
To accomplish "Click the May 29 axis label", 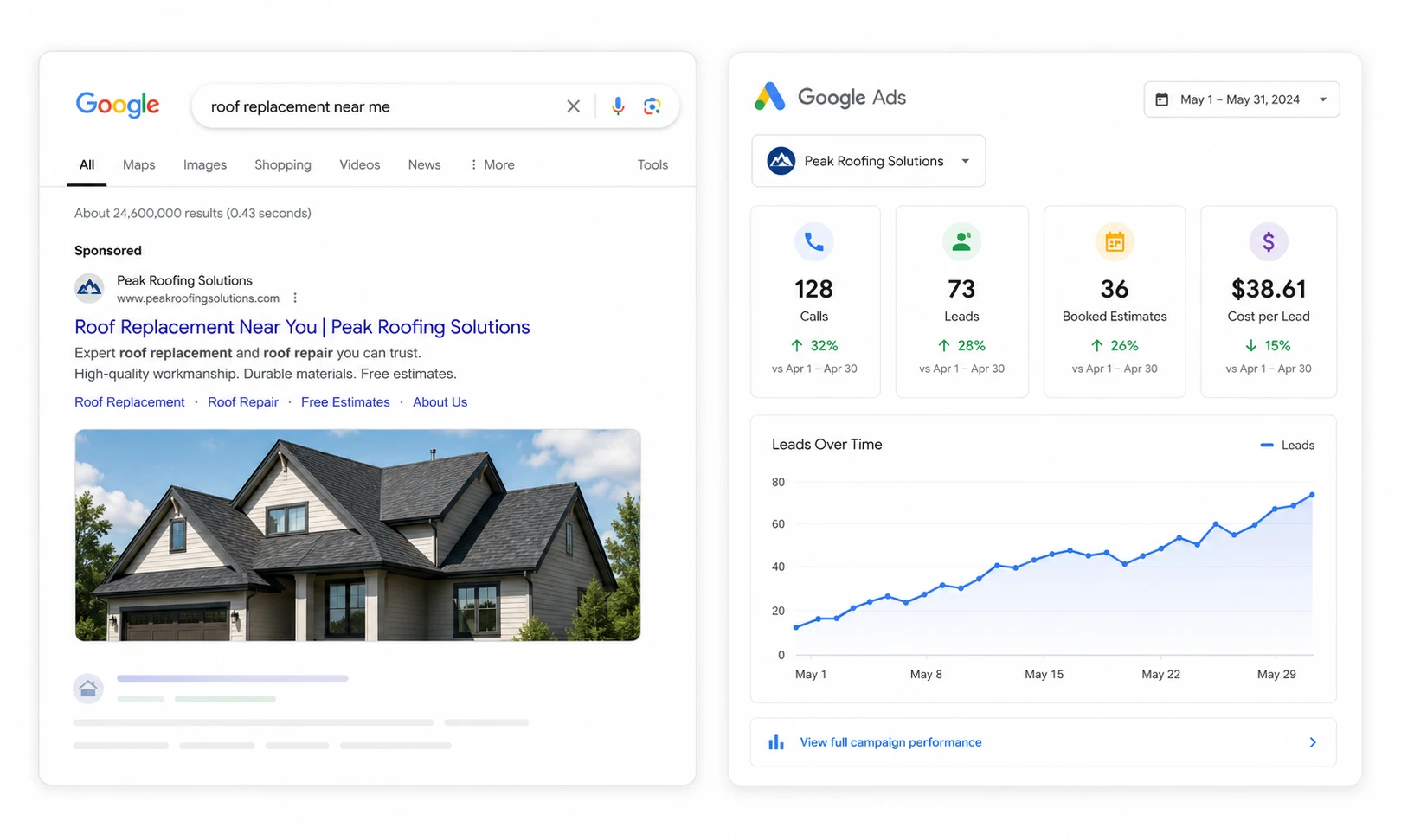I will click(1276, 675).
